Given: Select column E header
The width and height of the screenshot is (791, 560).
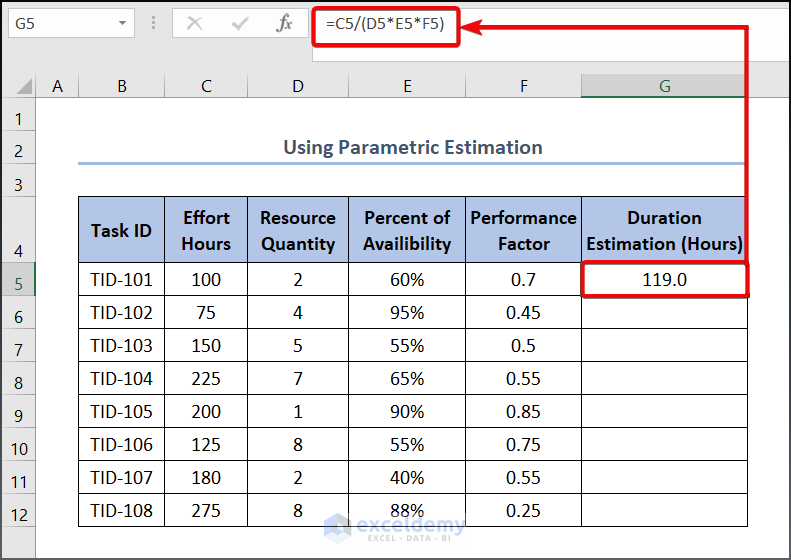Looking at the screenshot, I should 407,87.
